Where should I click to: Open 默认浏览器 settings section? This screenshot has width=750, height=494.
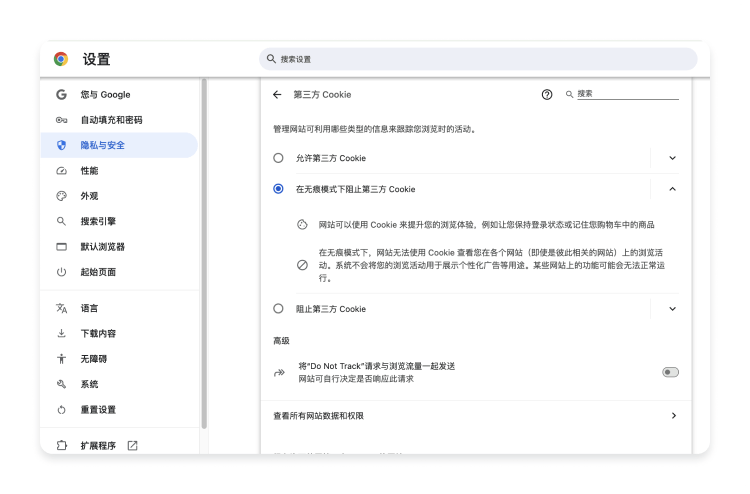[119, 247]
